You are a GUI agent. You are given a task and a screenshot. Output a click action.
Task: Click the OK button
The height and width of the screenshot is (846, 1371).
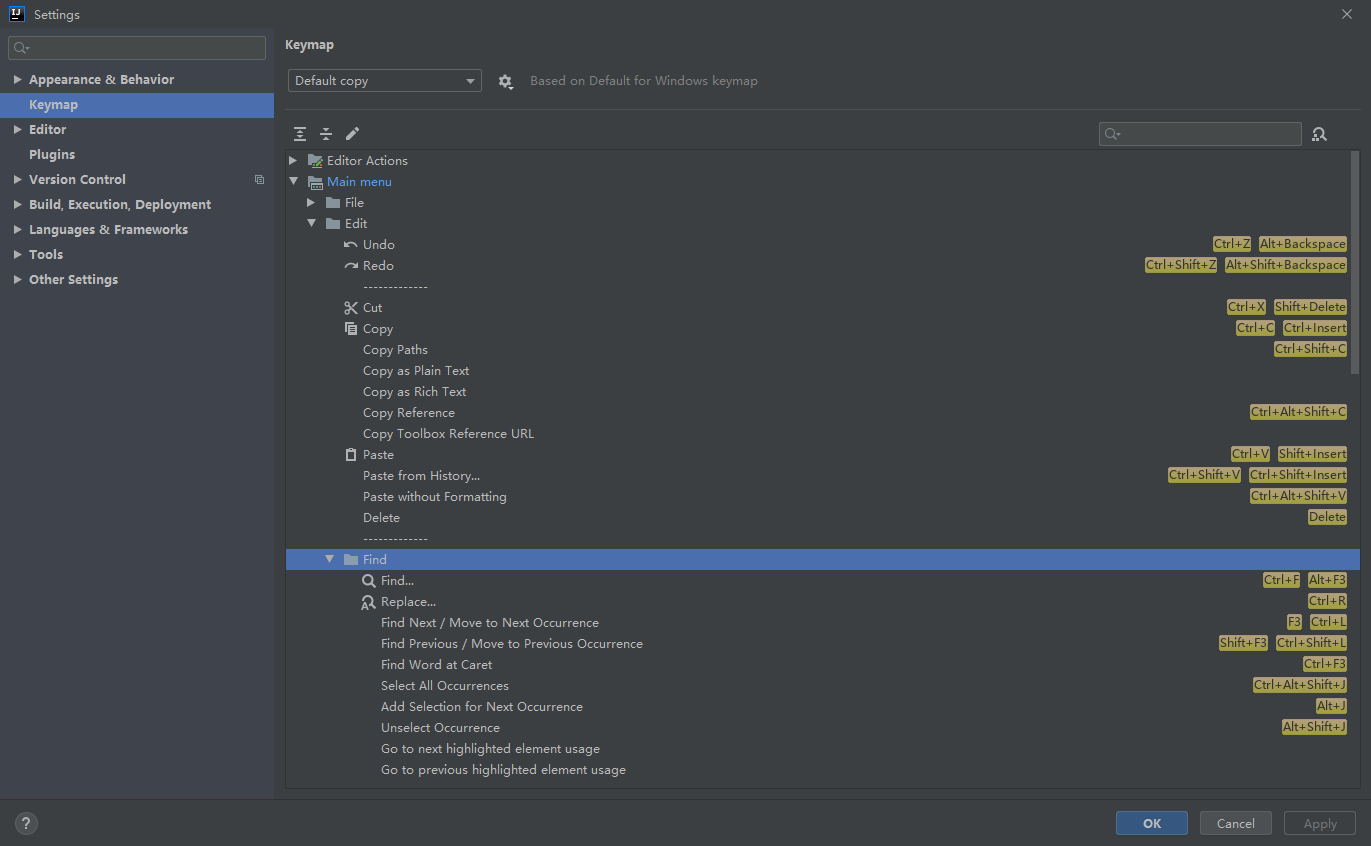tap(1152, 823)
